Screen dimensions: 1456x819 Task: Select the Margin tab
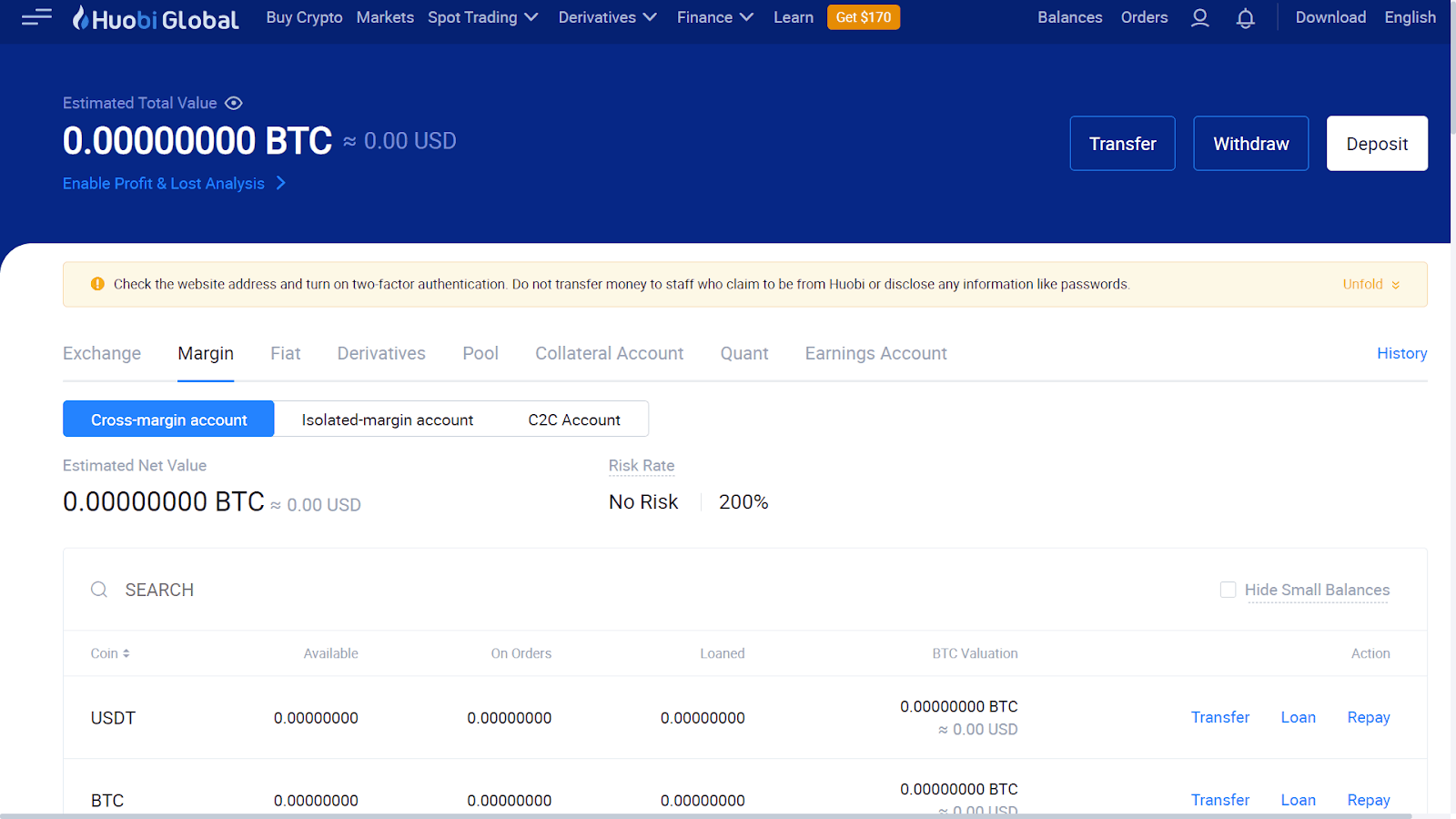click(x=206, y=353)
